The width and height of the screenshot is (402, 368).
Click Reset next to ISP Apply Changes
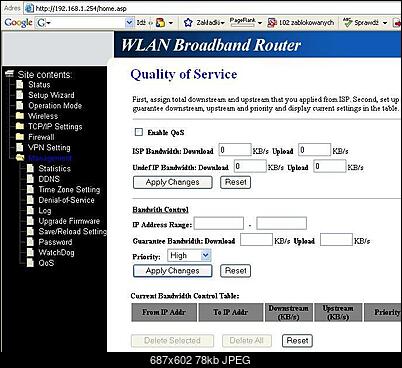(236, 182)
